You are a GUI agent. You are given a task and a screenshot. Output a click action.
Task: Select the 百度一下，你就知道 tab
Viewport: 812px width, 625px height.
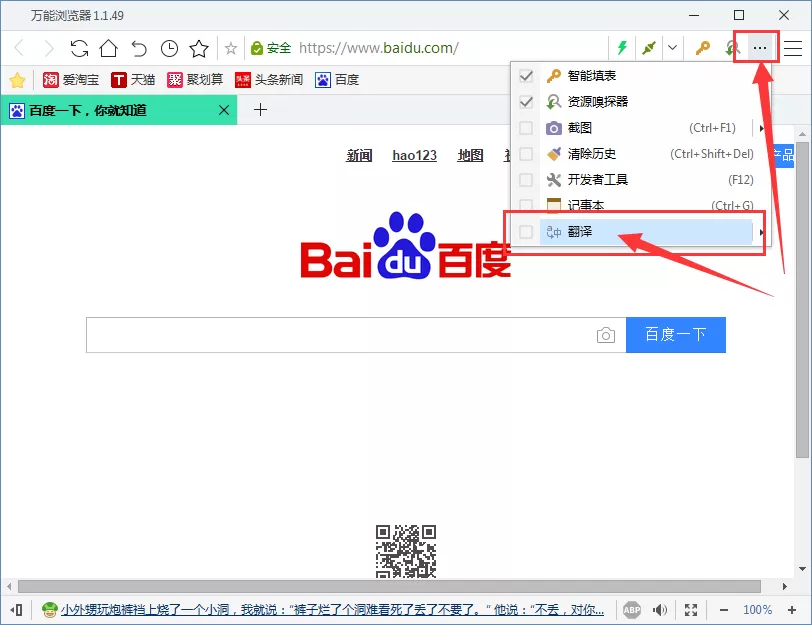[119, 110]
